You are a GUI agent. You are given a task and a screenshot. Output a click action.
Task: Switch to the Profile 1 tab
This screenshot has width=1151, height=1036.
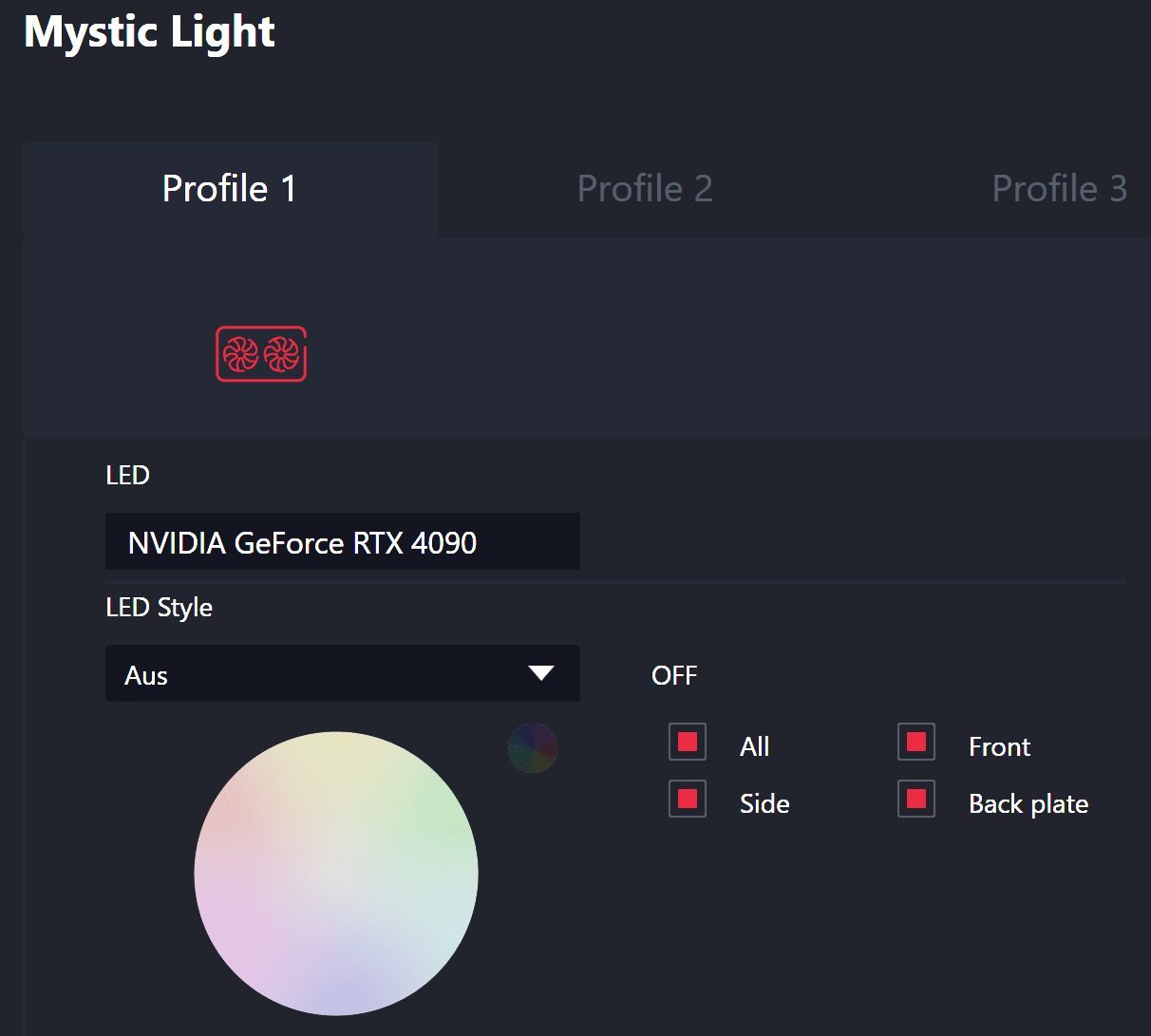(230, 189)
